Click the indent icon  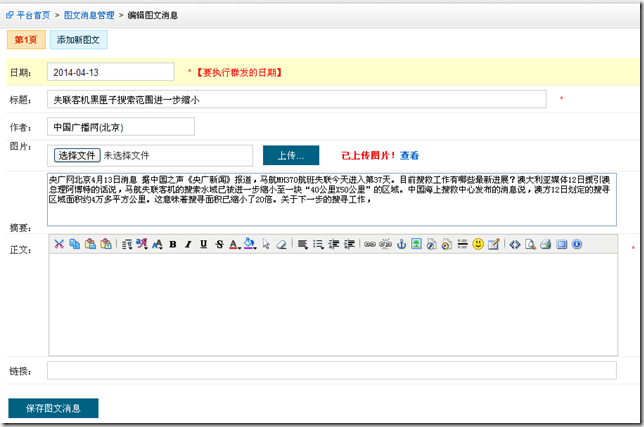click(x=349, y=244)
